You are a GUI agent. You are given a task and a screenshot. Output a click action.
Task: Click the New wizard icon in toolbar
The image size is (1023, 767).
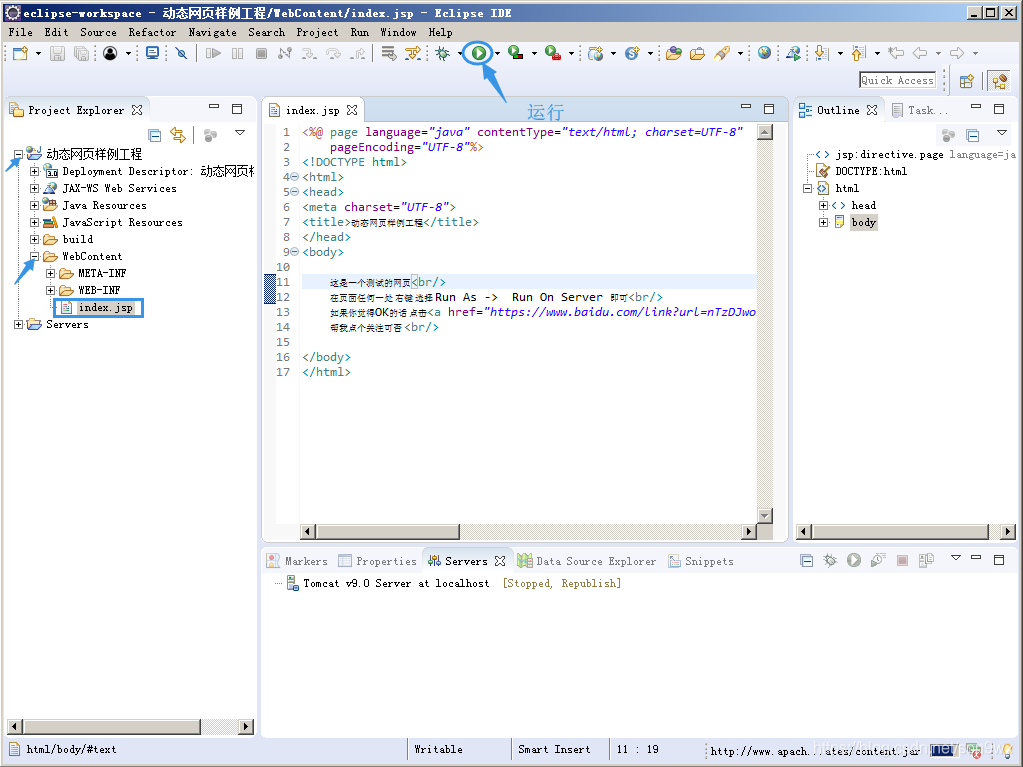pyautogui.click(x=20, y=53)
